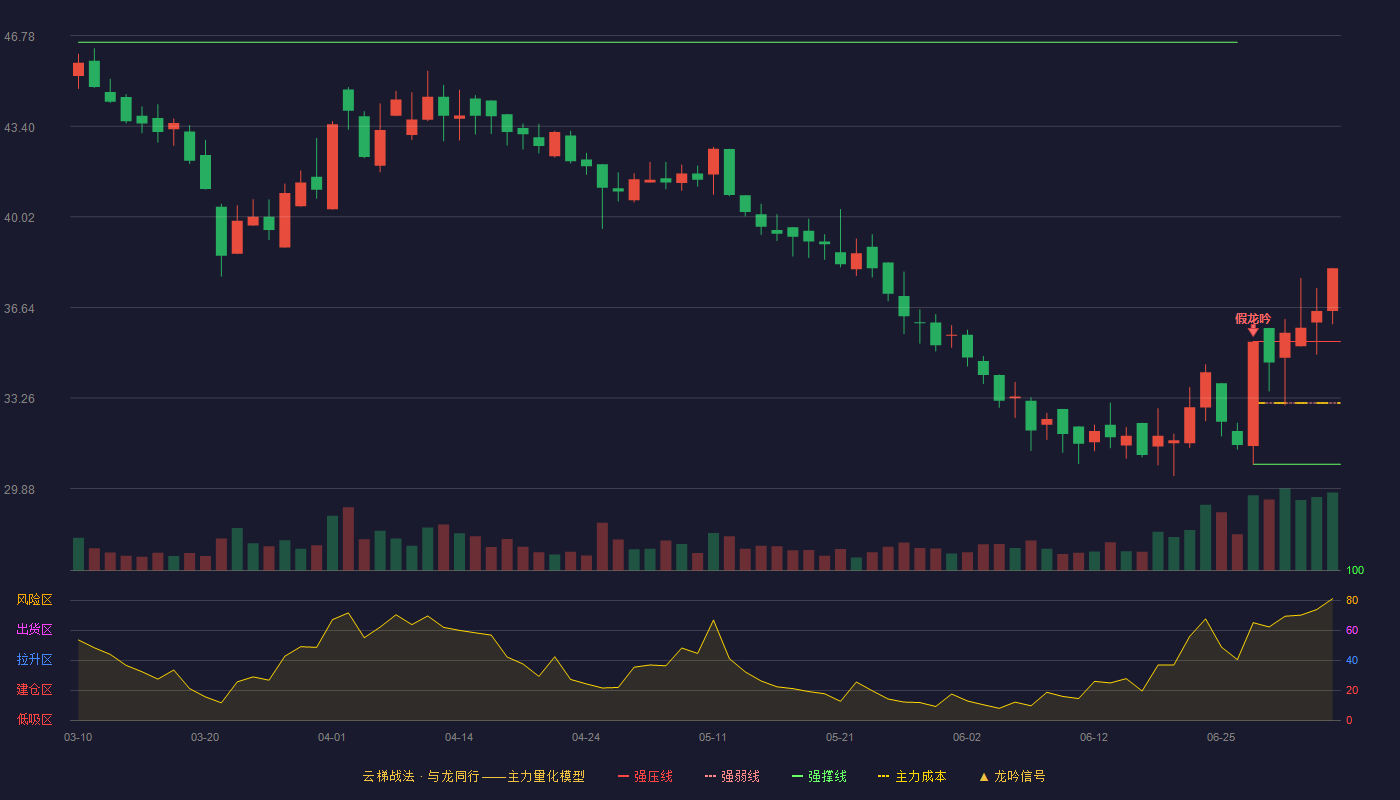Image resolution: width=1400 pixels, height=800 pixels.
Task: Select the 风险区 zone label
Action: pos(34,600)
